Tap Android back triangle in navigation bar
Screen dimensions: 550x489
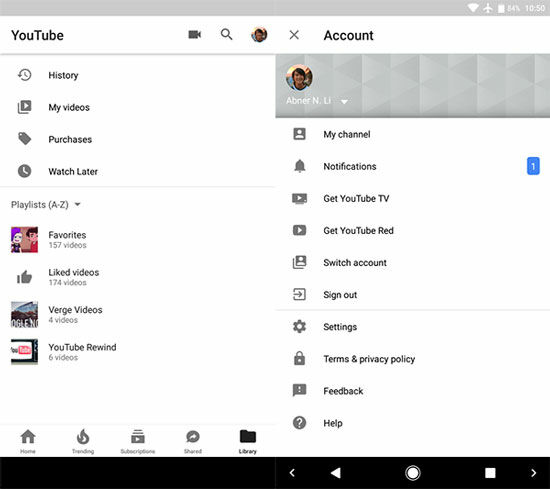pyautogui.click(x=336, y=473)
